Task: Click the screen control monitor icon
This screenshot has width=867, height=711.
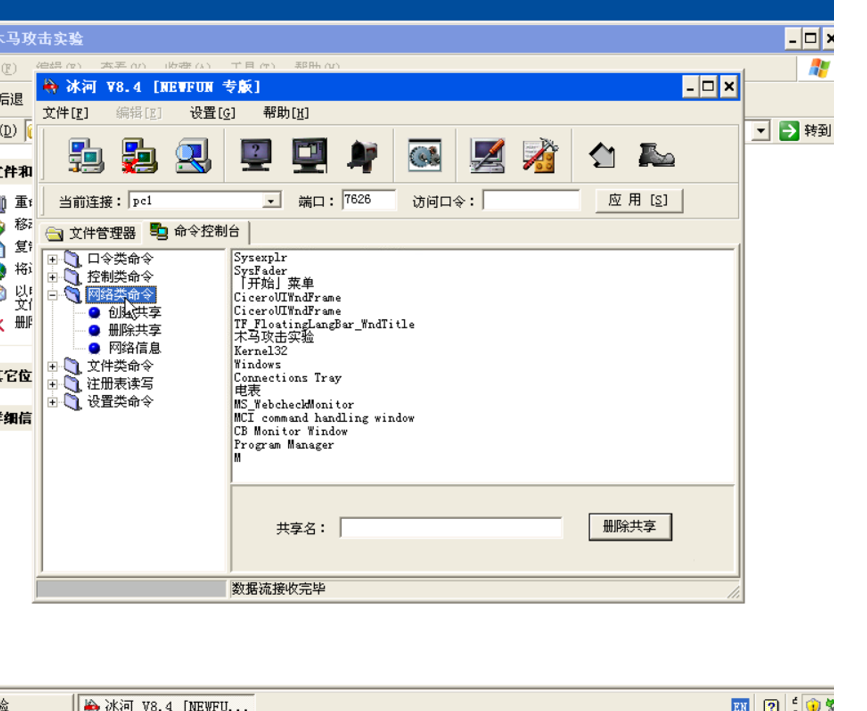Action: [310, 155]
